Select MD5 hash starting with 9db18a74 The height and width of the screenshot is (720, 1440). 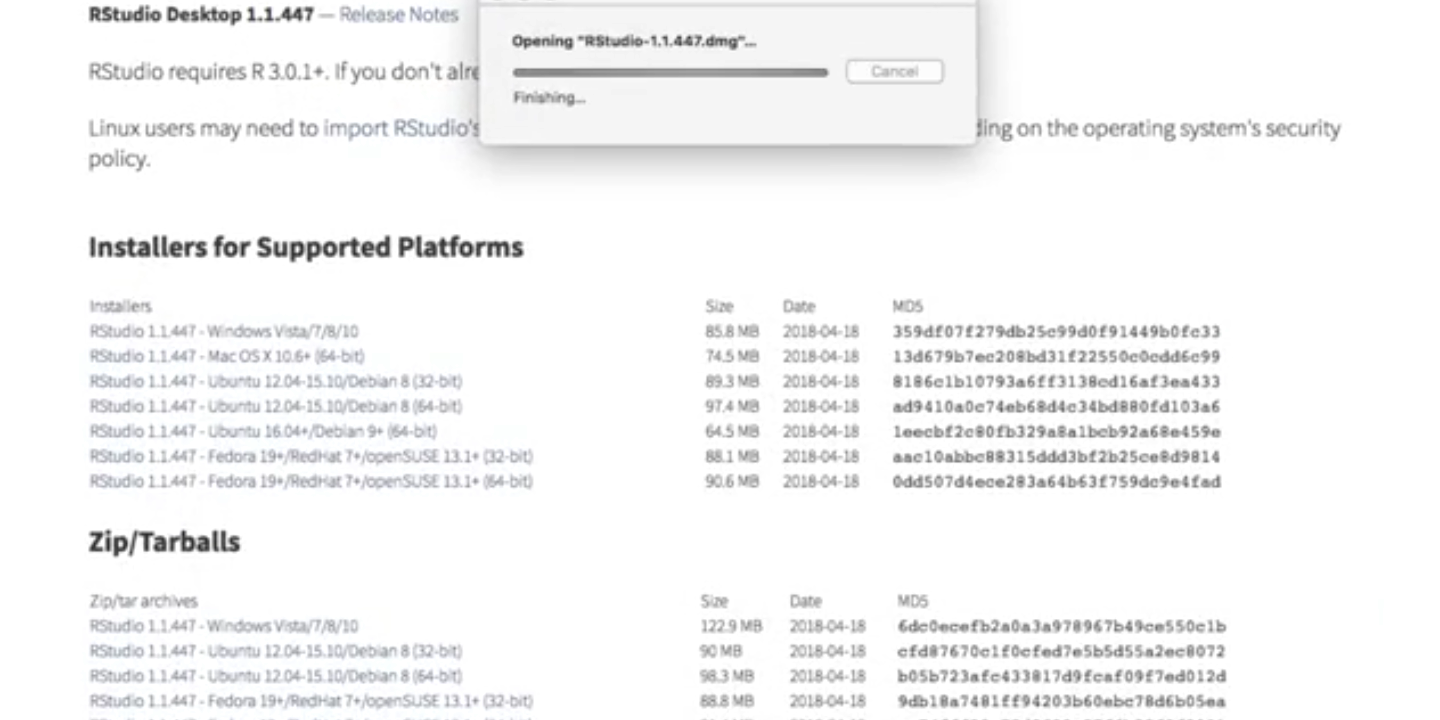(x=1062, y=701)
